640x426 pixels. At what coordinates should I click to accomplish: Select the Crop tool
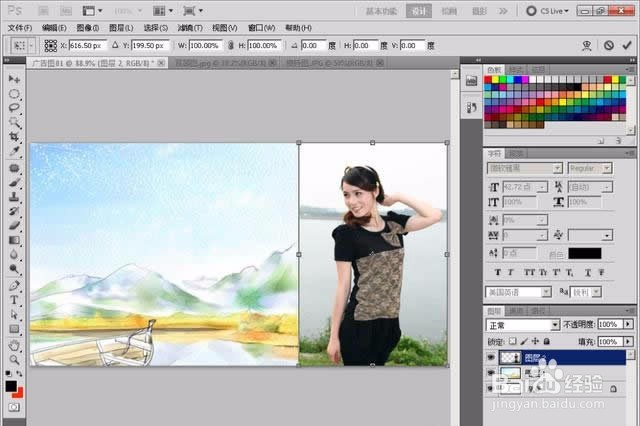(14, 136)
